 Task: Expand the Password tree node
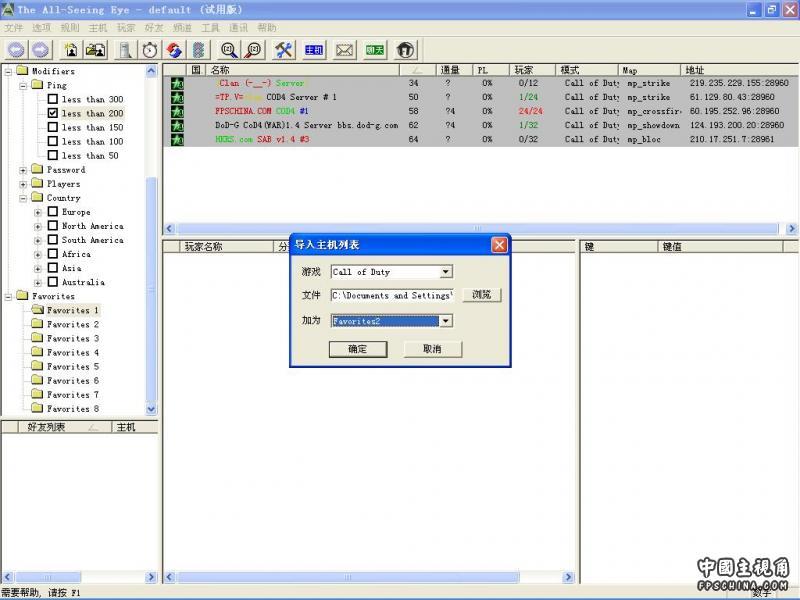(x=23, y=170)
